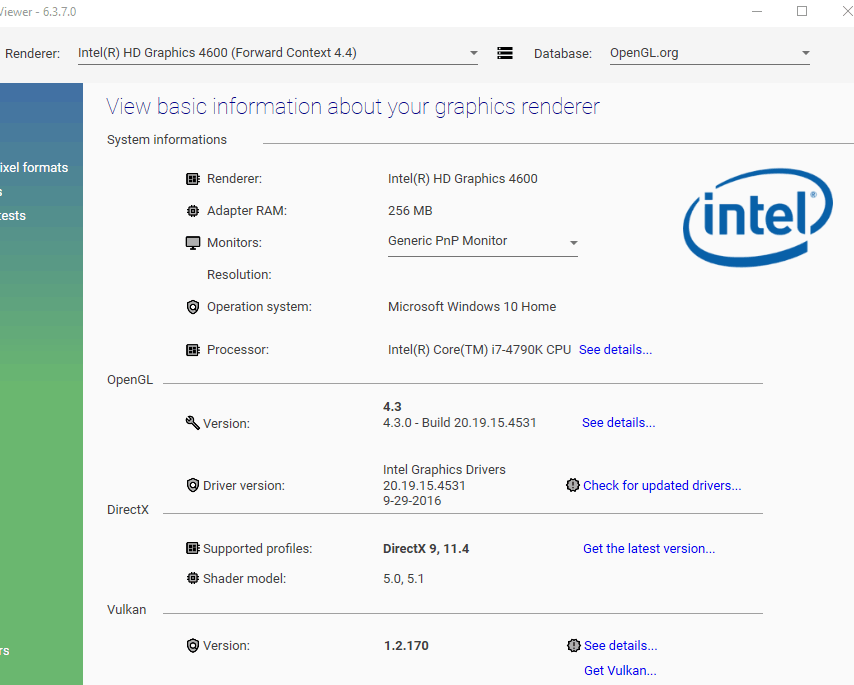Click the monitor icon next to Monitors
This screenshot has height=685, width=854.
coord(193,243)
